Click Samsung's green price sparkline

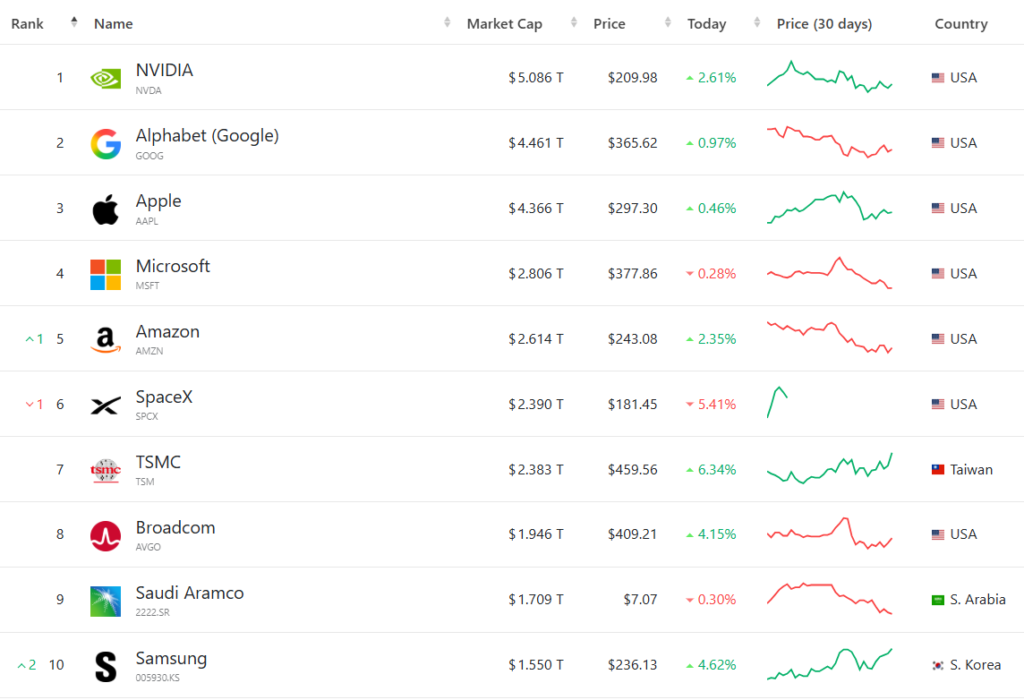click(x=829, y=664)
